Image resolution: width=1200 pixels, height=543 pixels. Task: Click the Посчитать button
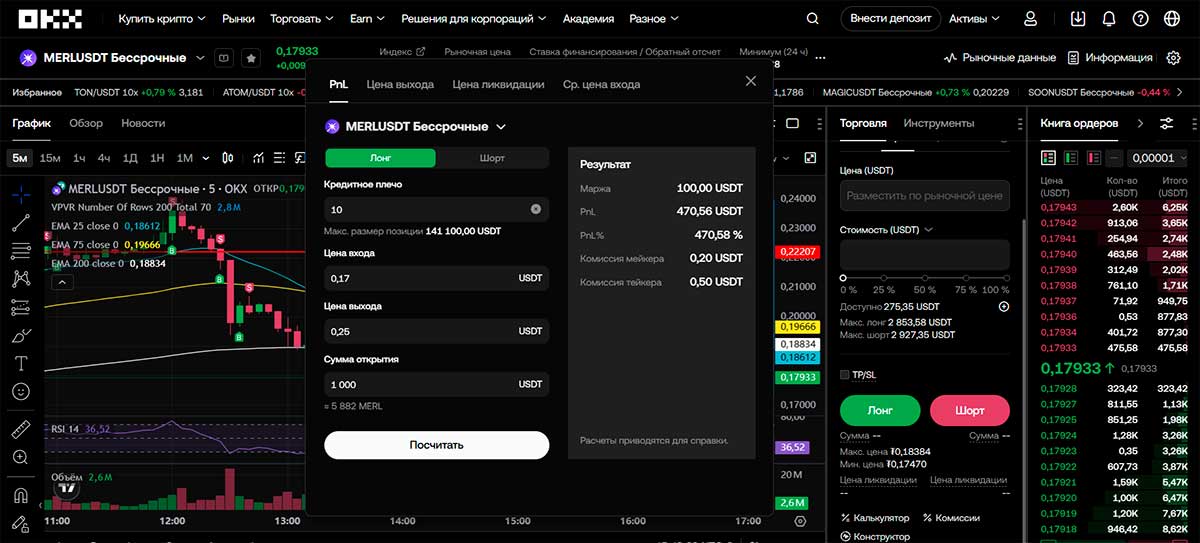437,445
